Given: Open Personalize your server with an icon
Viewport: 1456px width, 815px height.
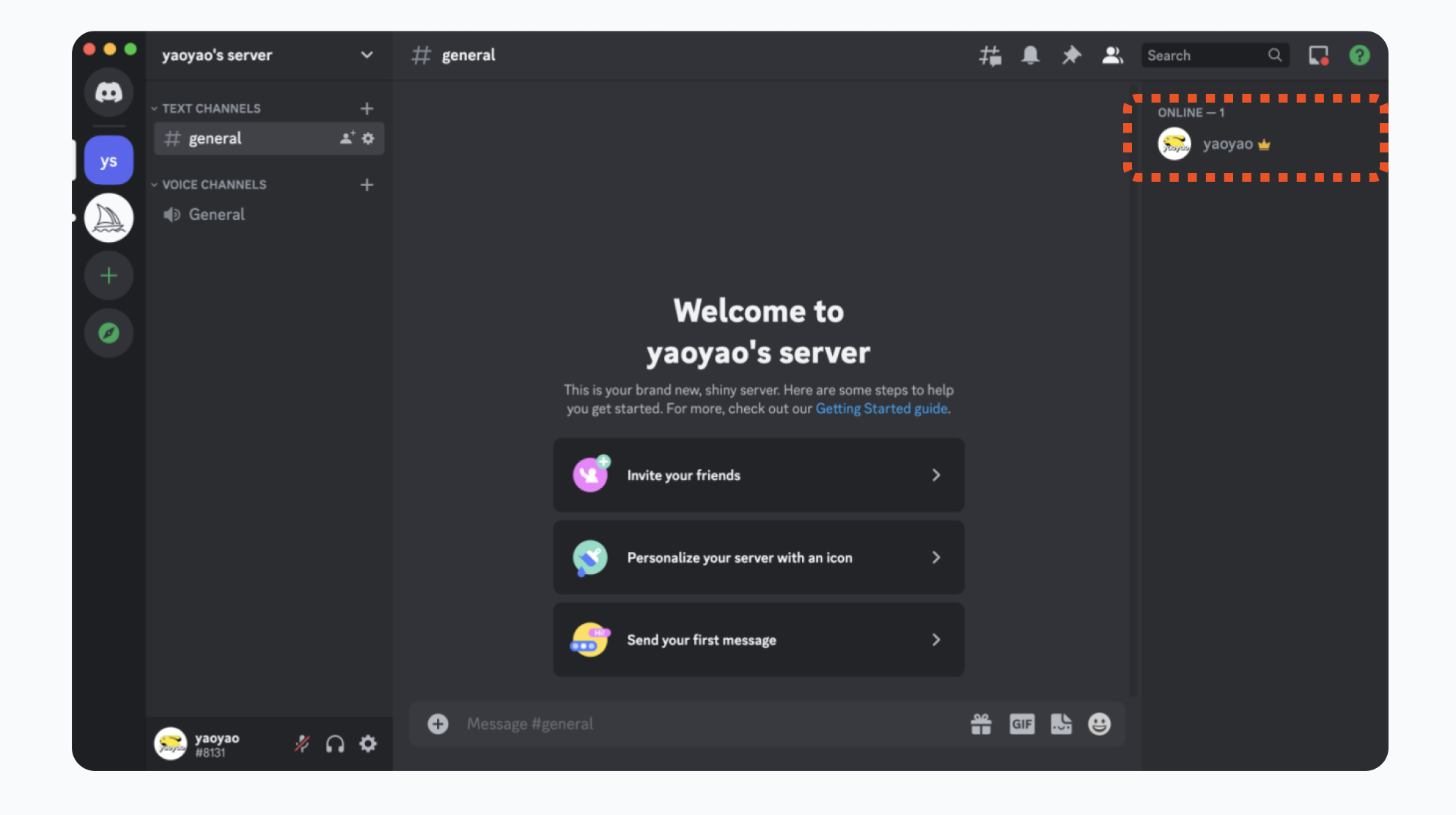Looking at the screenshot, I should (x=759, y=557).
